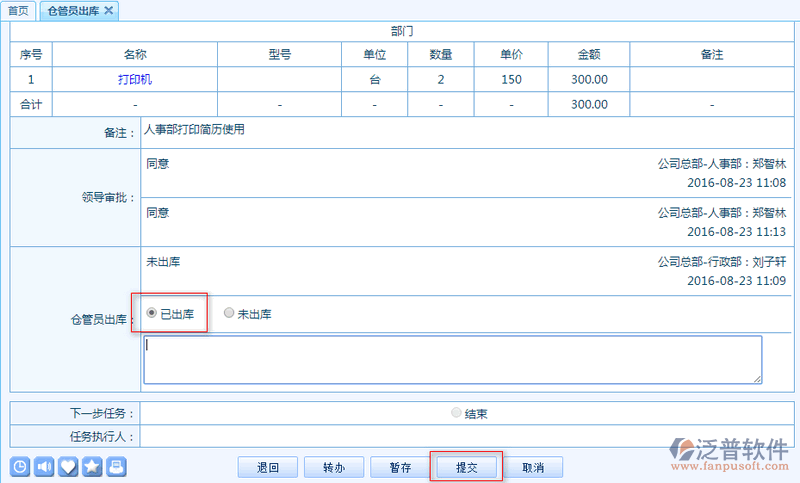
Task: Click the 名称 column header
Action: click(135, 55)
